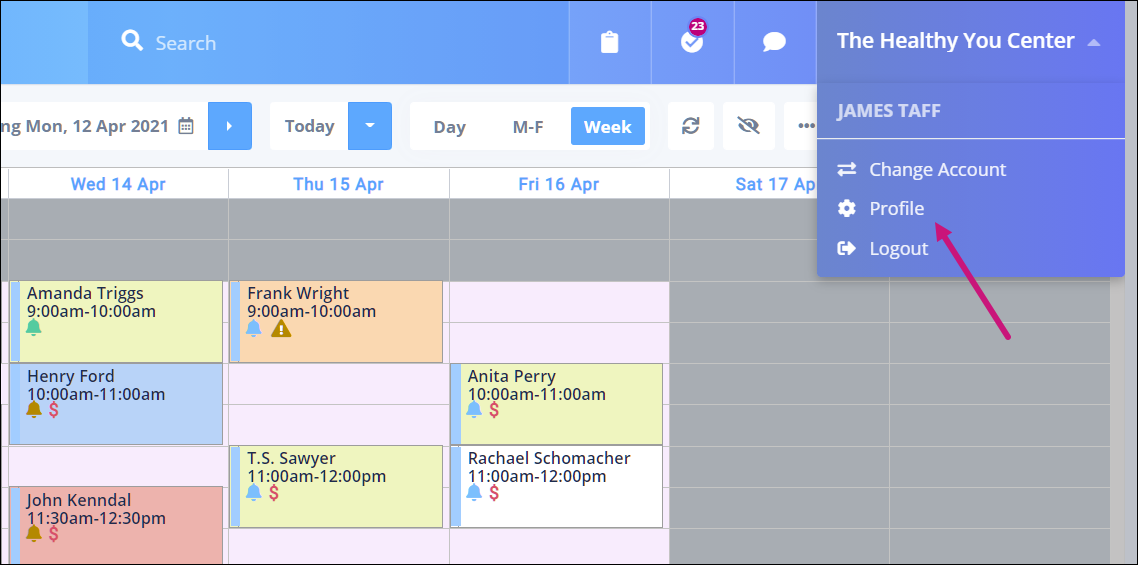Open tasks checkmark icon with 23 badge
1138x565 pixels.
tap(692, 42)
